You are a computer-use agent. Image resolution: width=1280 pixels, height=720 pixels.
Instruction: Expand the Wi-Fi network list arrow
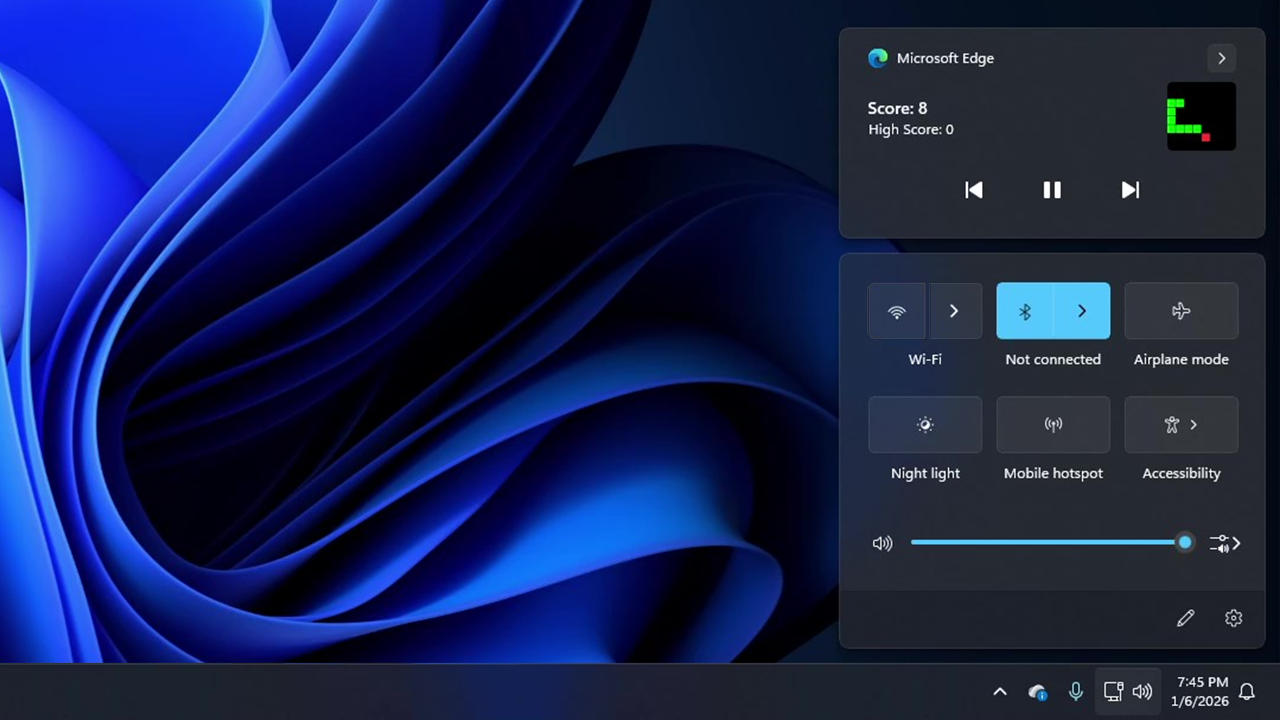(x=954, y=311)
